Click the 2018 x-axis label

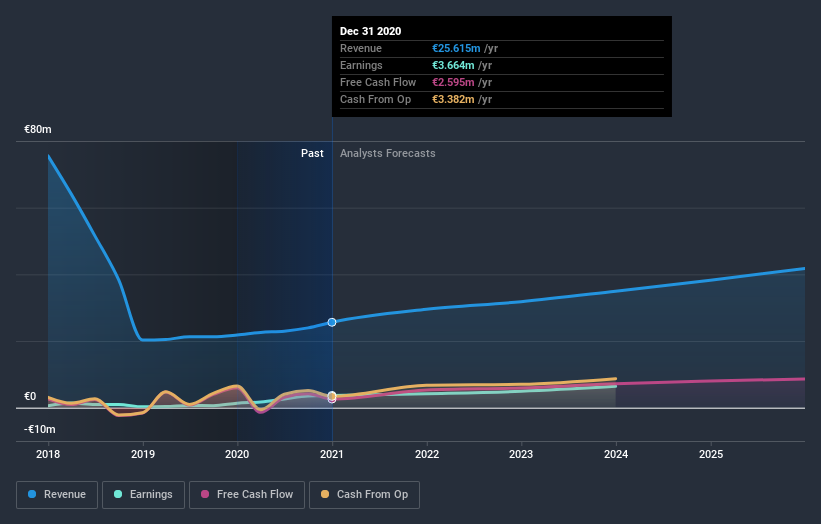coord(48,454)
